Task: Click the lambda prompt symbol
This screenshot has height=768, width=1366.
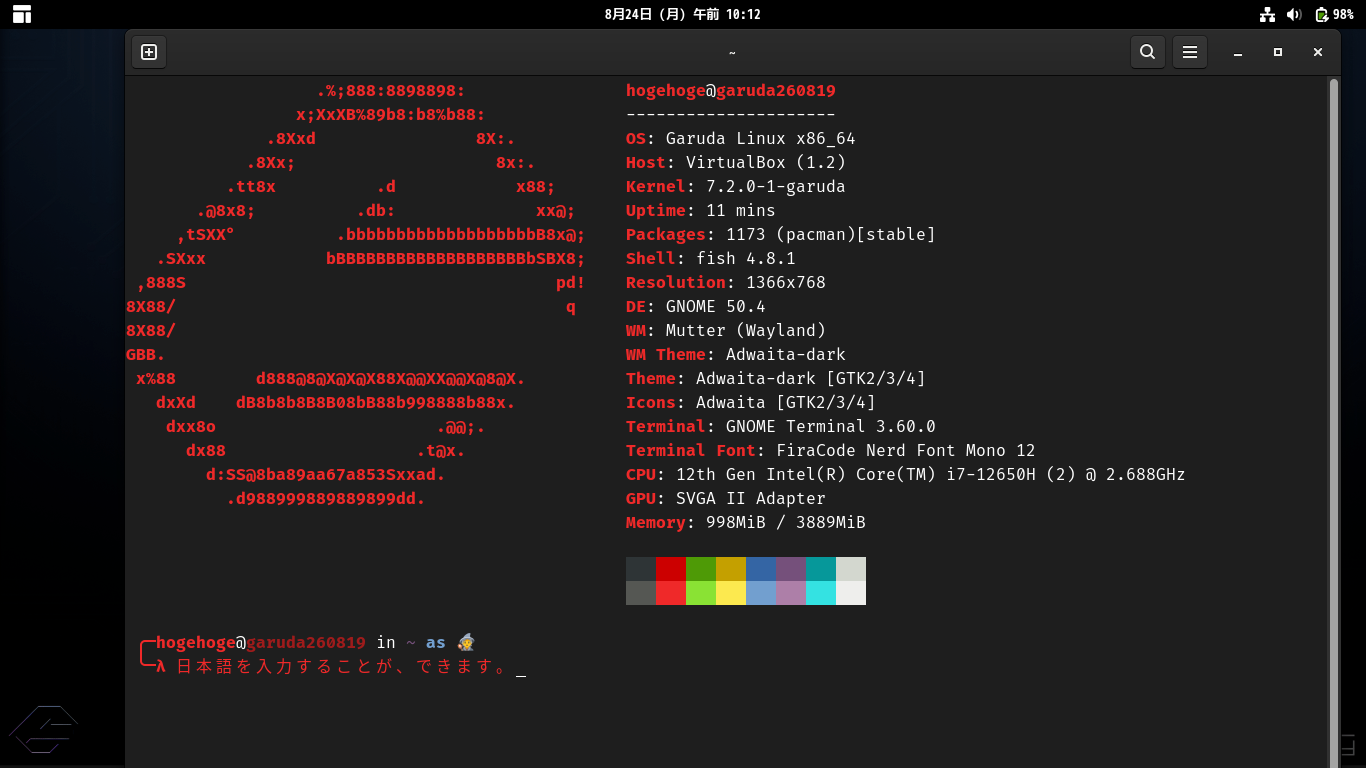Action: (161, 666)
